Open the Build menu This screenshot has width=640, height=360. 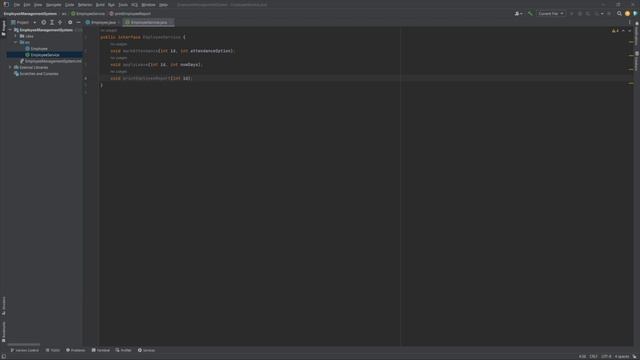(100, 4)
